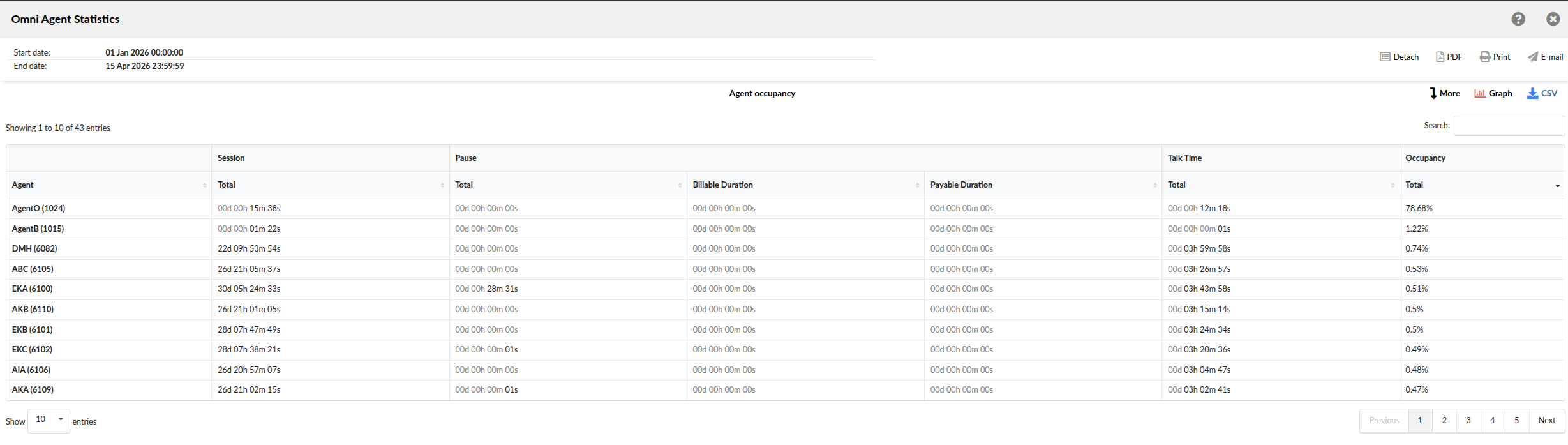Close the Omni Agent Statistics panel
The height and width of the screenshot is (445, 1568).
1553,19
